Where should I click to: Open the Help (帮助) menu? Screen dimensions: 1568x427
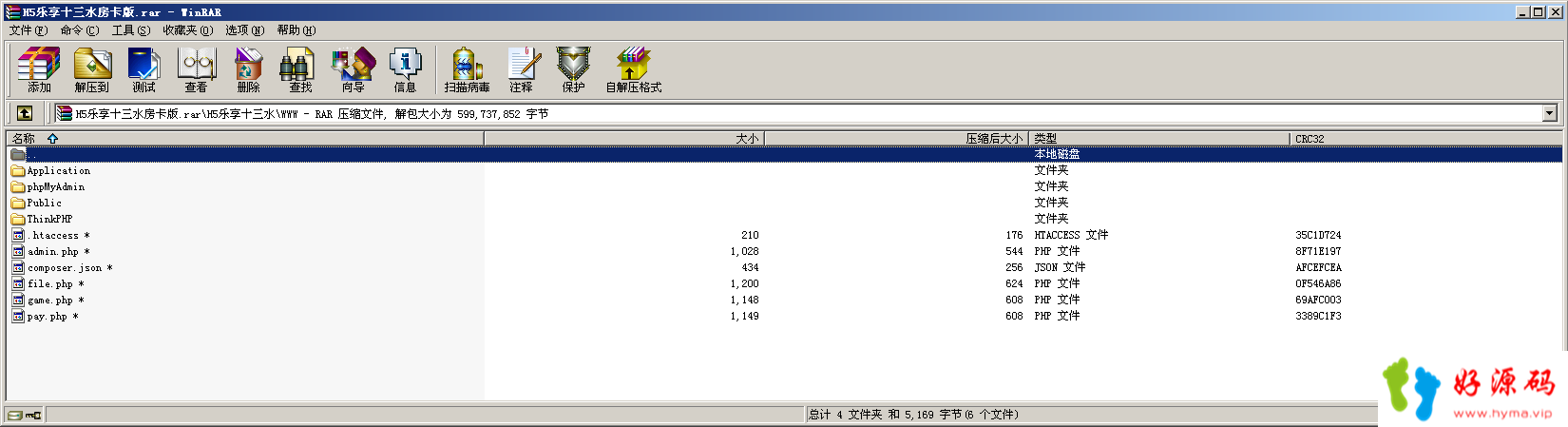[296, 30]
